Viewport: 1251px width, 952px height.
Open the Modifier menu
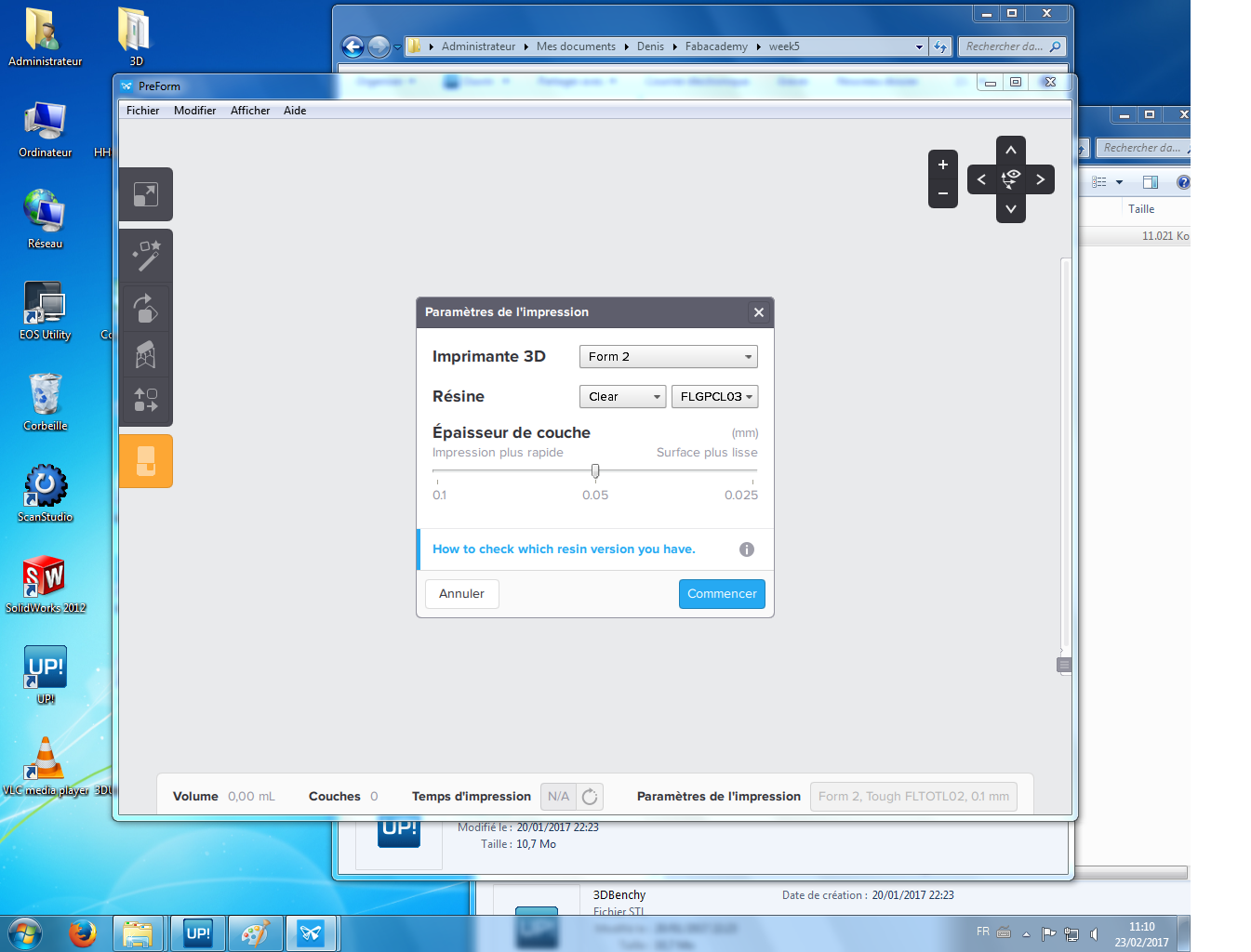coord(194,111)
